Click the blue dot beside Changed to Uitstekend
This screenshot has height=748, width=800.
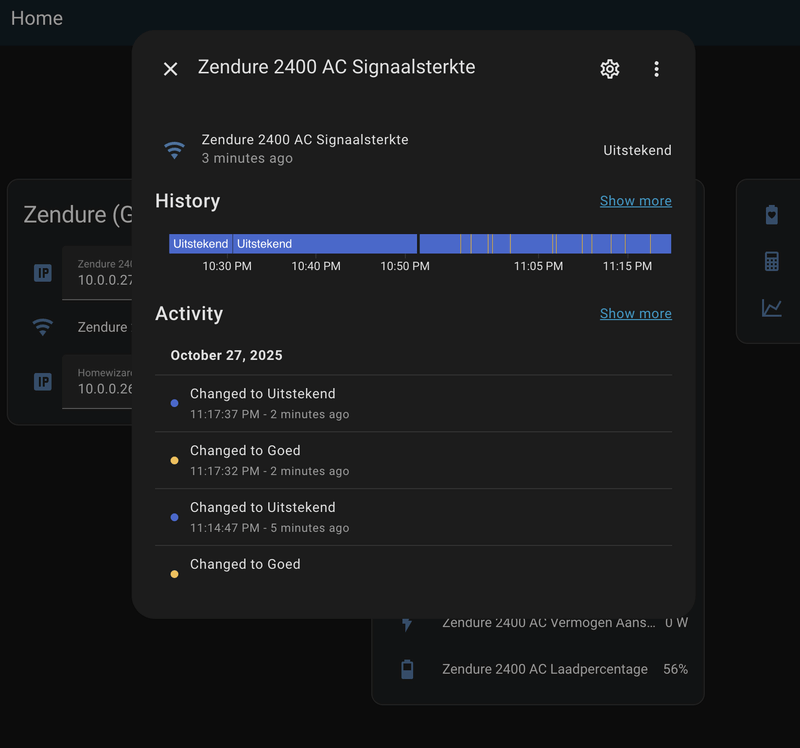[175, 402]
